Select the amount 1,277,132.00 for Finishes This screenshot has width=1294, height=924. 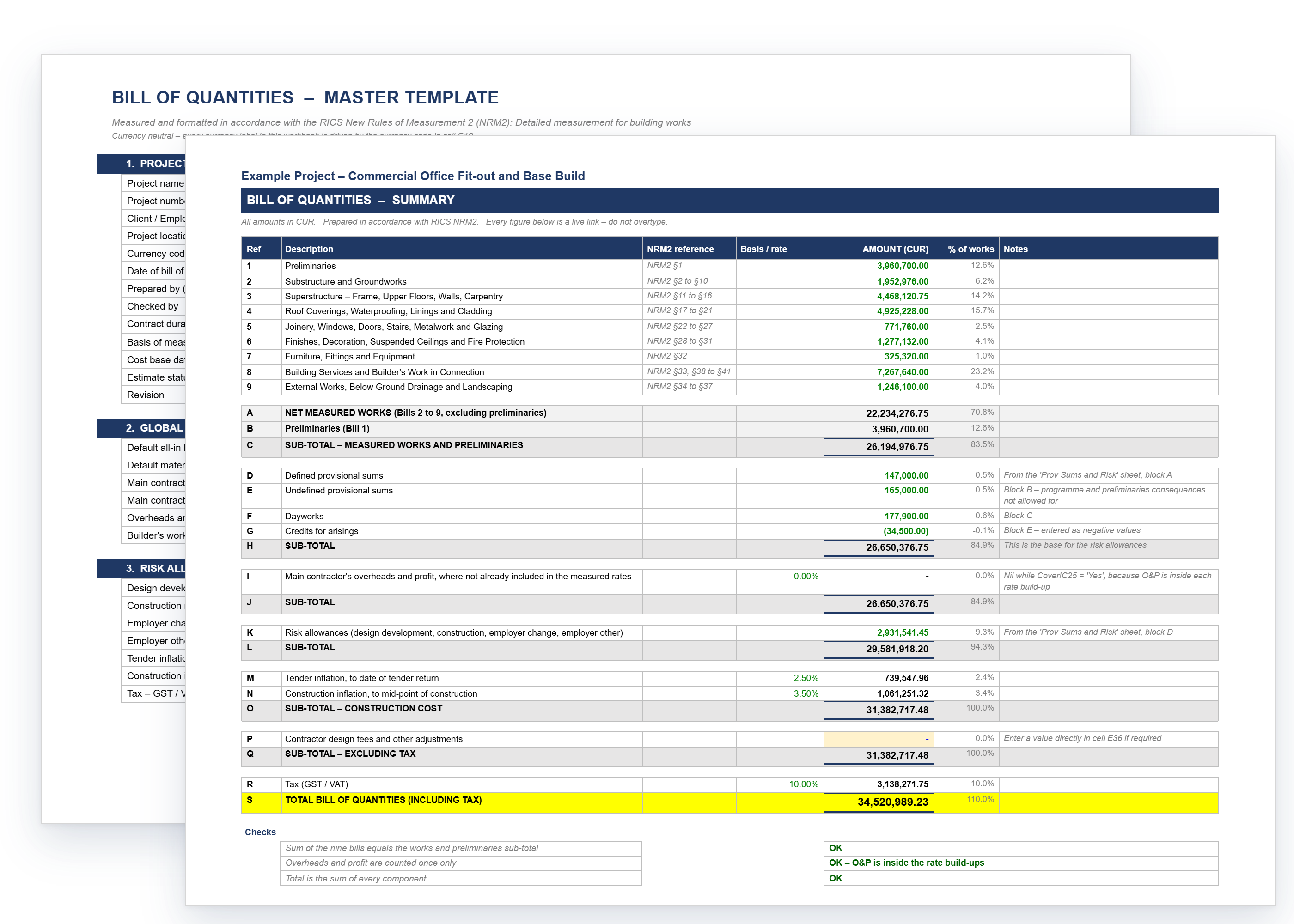pos(878,341)
